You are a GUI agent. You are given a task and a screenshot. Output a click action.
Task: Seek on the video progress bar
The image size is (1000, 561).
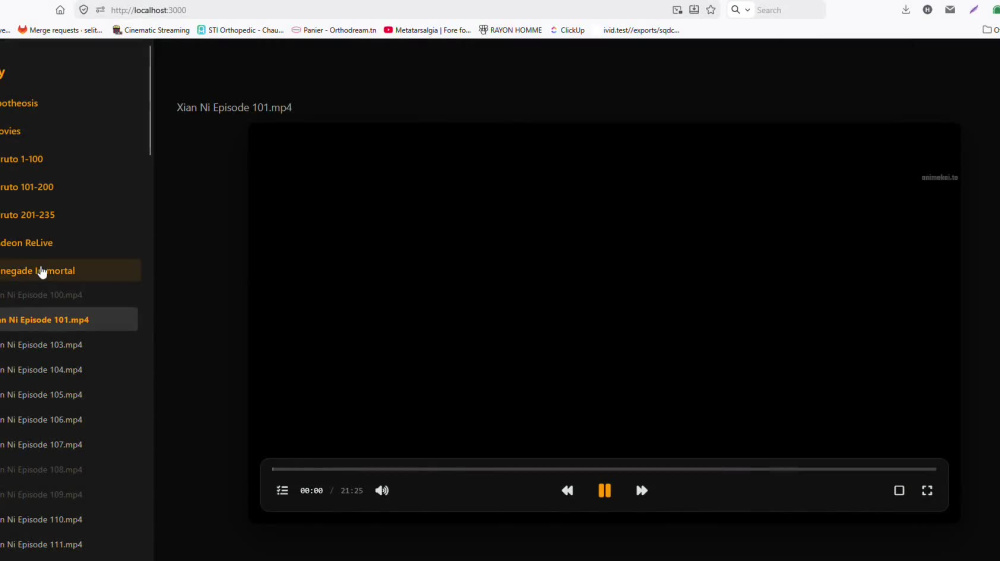(x=604, y=469)
